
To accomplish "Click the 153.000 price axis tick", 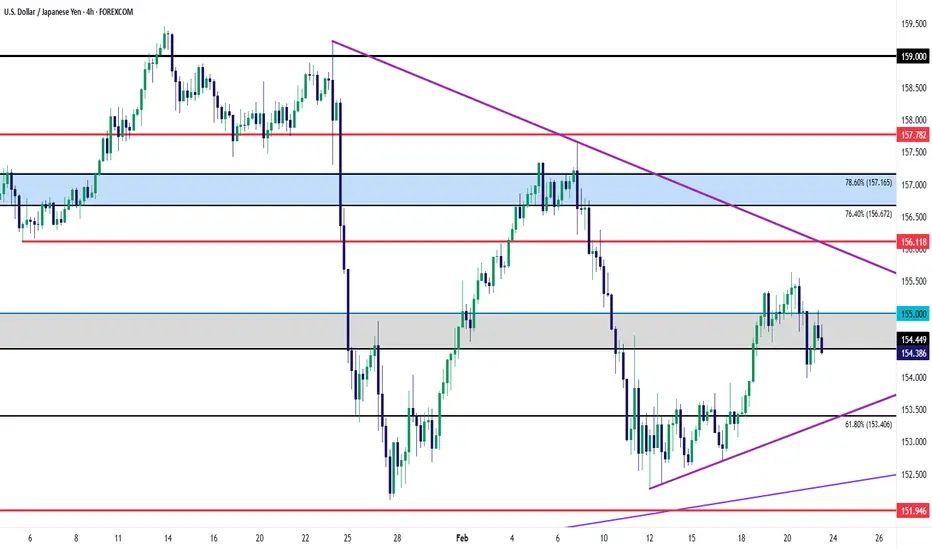I will (909, 442).
